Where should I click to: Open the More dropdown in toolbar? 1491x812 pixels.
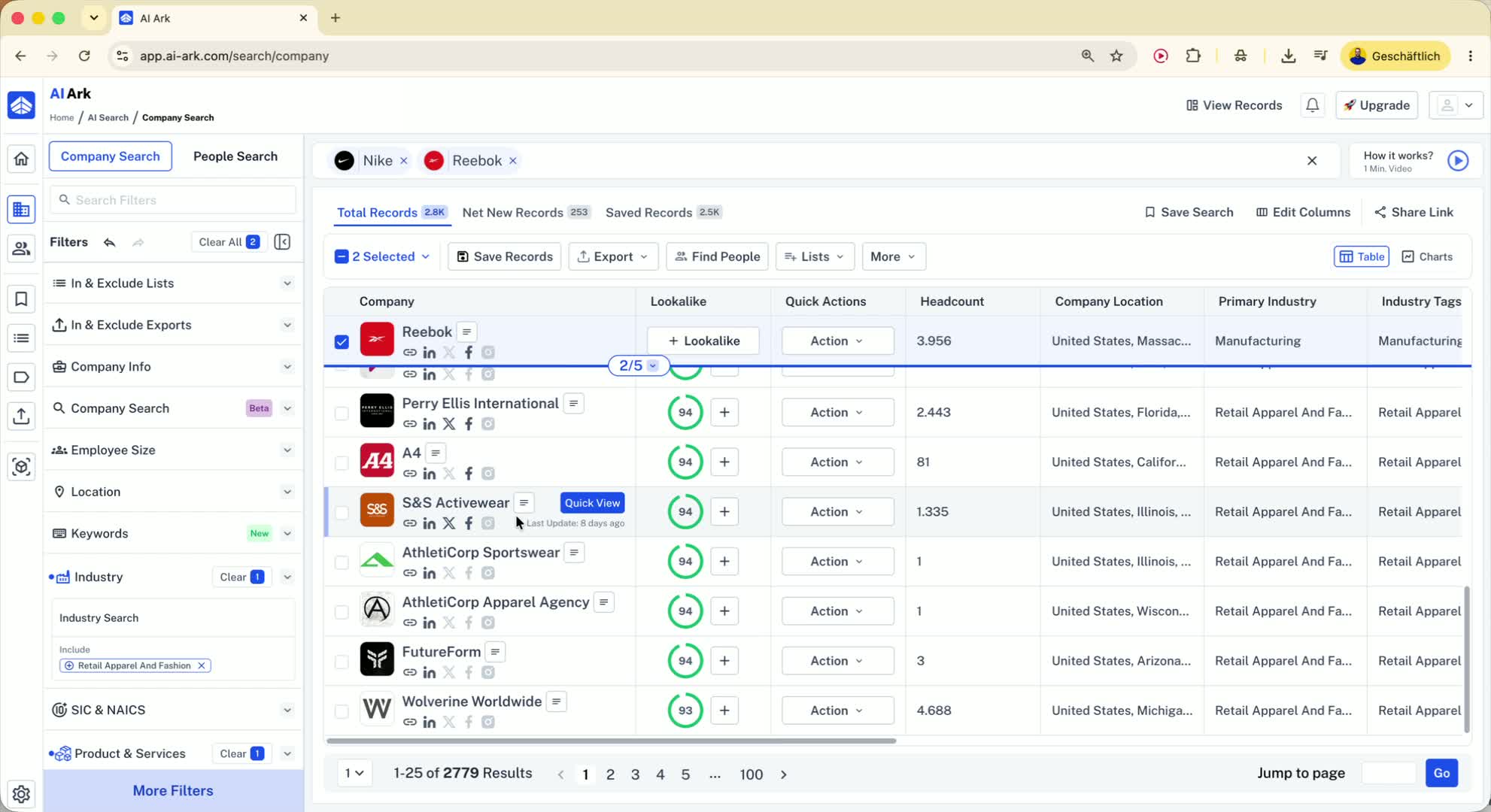click(x=893, y=256)
